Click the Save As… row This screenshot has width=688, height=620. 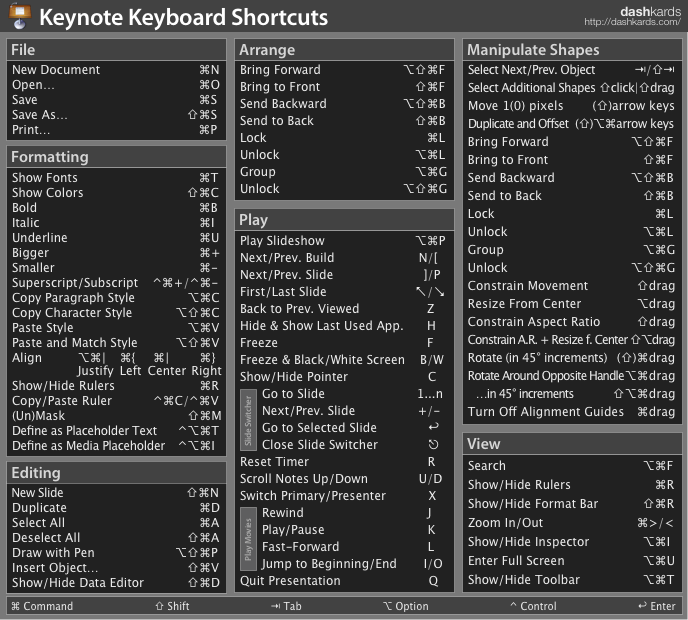tap(116, 115)
